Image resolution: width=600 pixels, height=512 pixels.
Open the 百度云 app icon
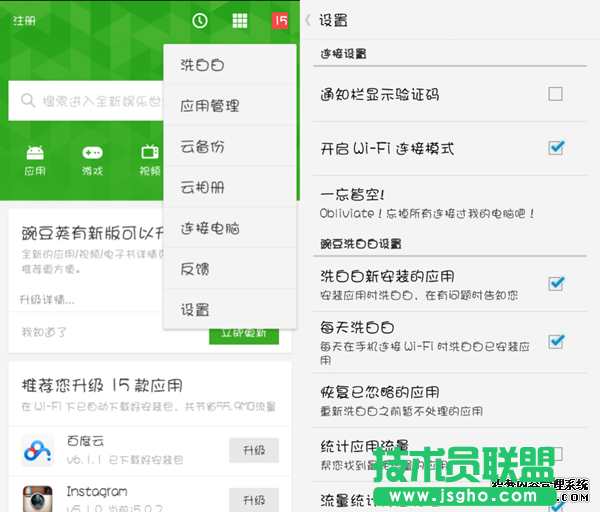(x=37, y=450)
